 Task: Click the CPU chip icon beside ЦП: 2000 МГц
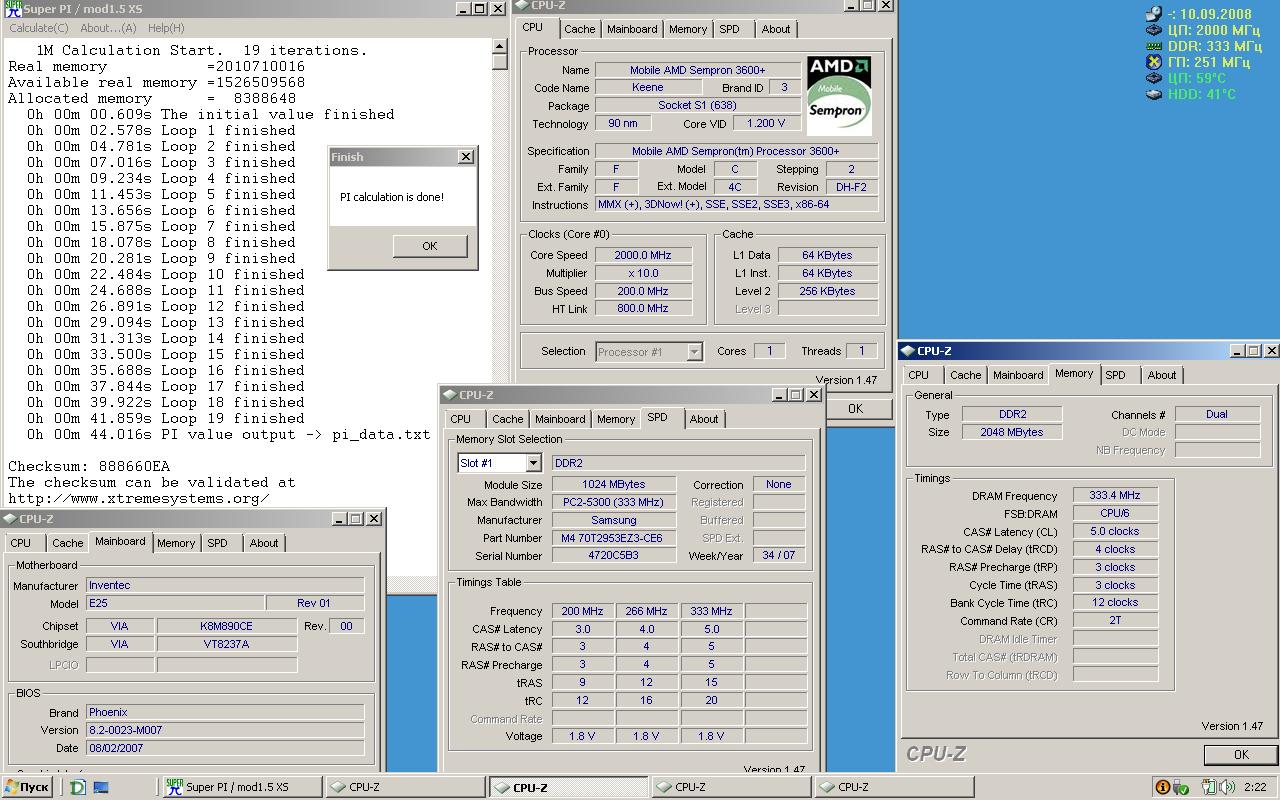pos(1154,30)
